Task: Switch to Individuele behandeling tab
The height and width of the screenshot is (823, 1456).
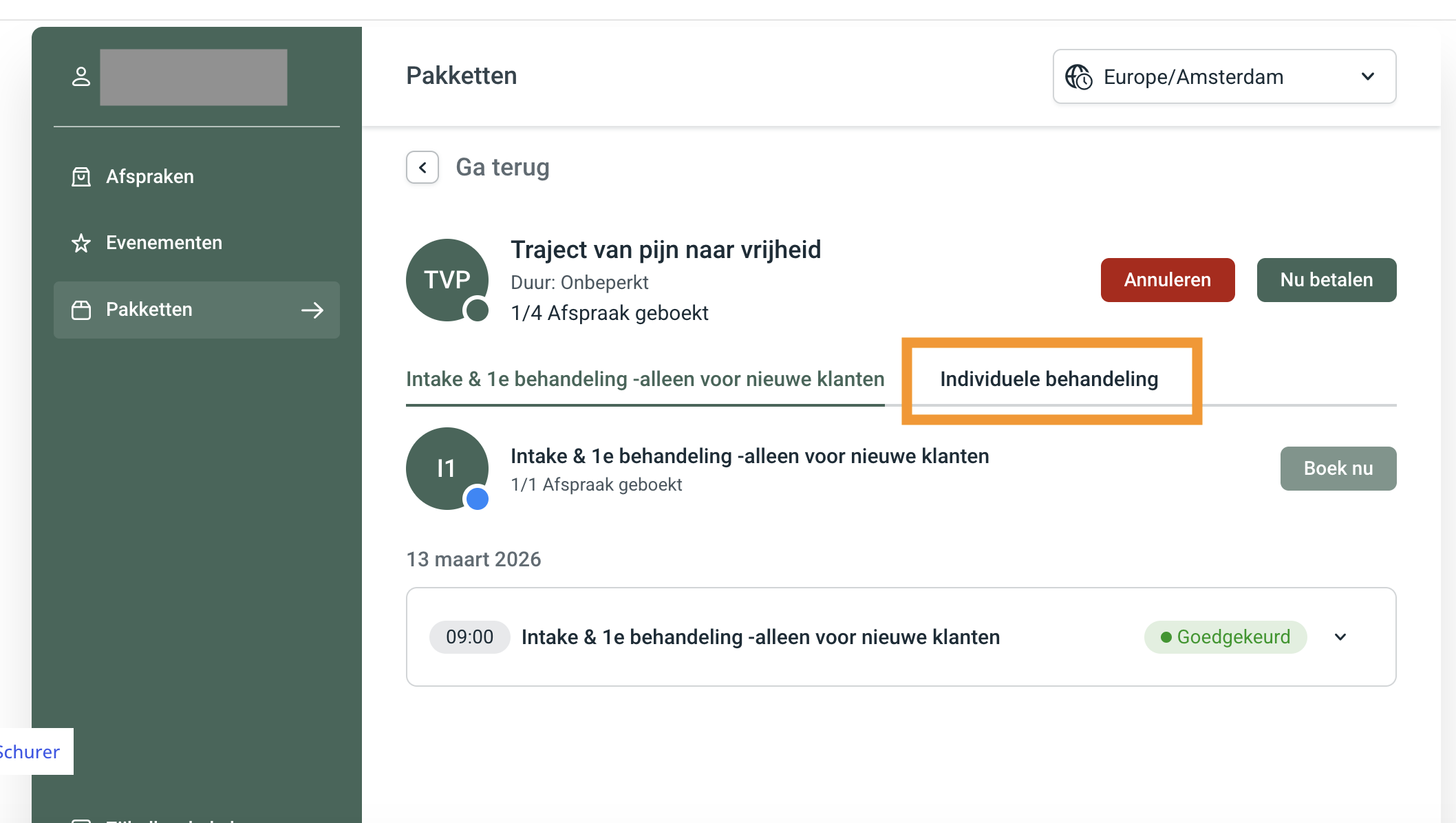Action: (1049, 379)
